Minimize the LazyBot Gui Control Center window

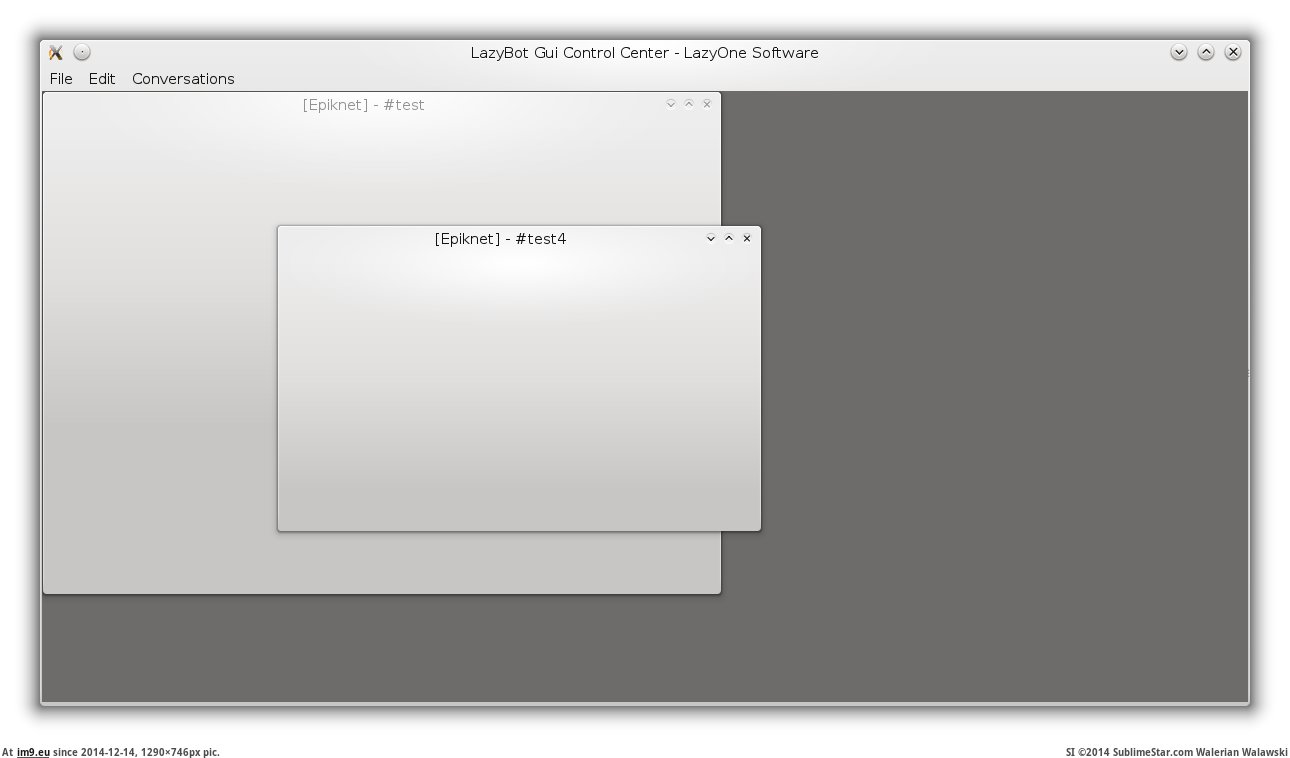tap(1179, 52)
